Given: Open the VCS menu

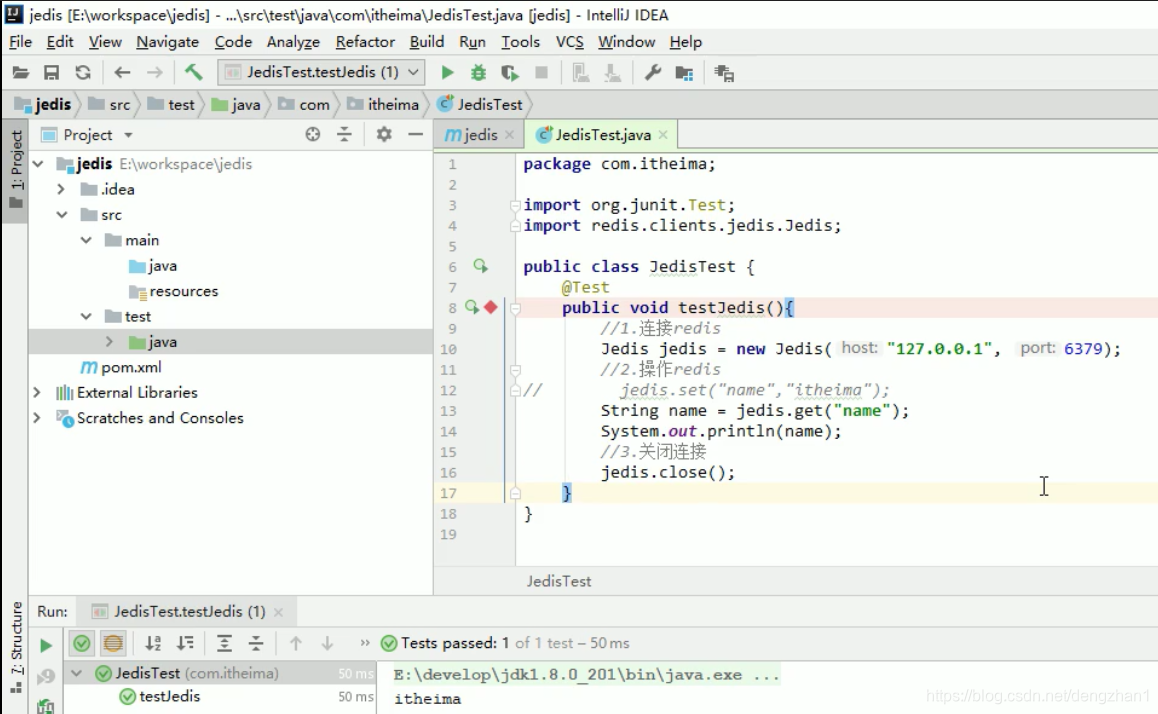Looking at the screenshot, I should pos(569,42).
